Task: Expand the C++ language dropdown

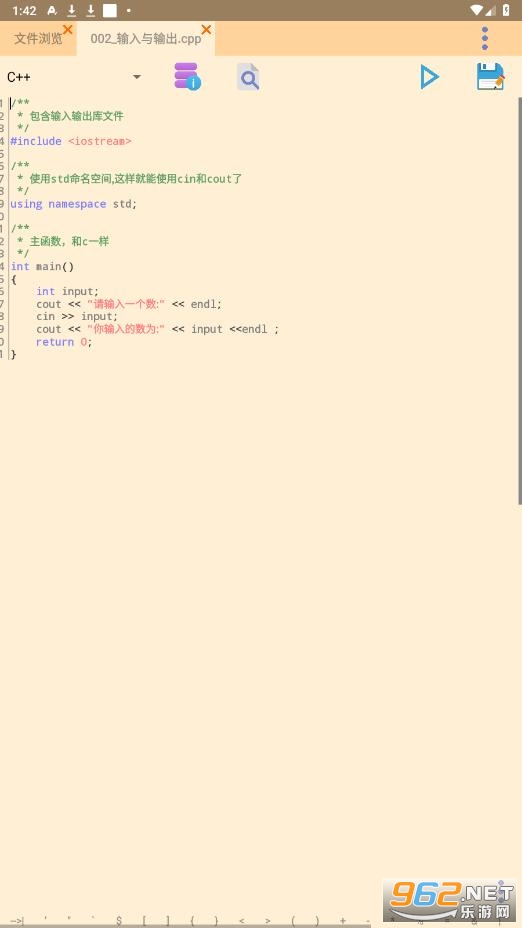Action: tap(74, 77)
